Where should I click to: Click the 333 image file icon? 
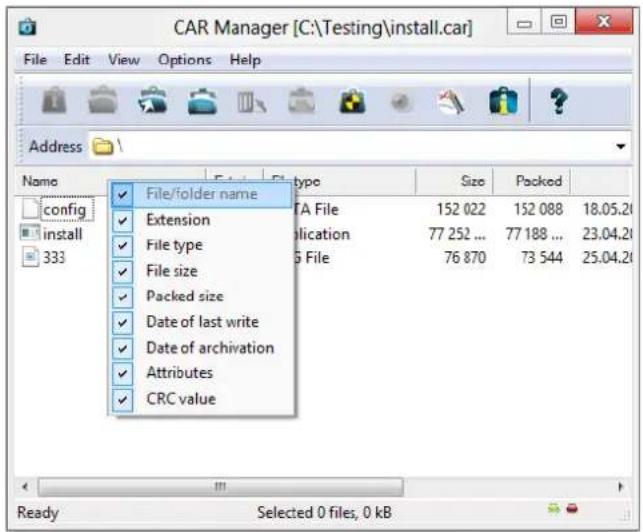pos(30,257)
